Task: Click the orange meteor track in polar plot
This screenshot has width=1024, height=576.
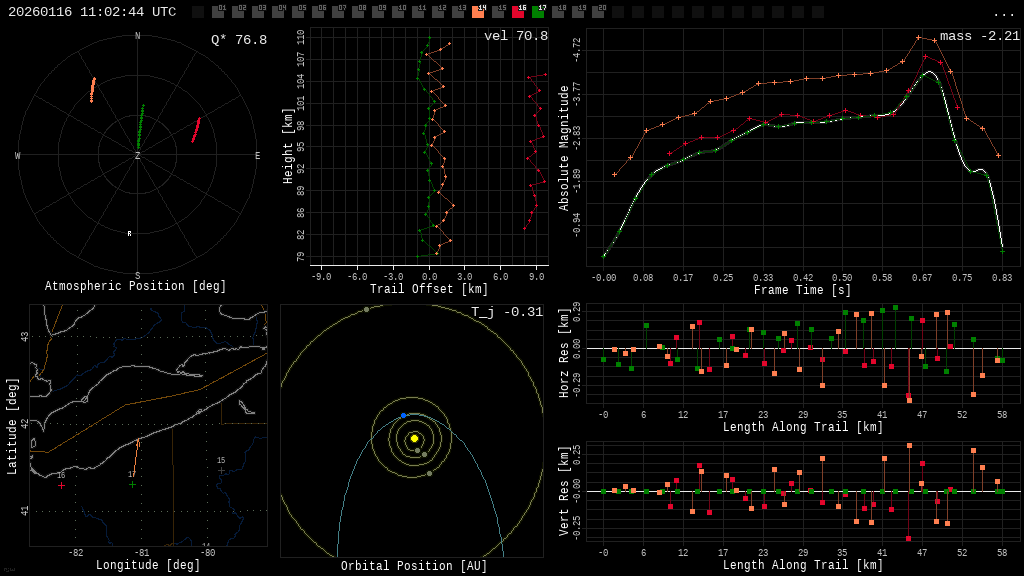Action: 92,89
